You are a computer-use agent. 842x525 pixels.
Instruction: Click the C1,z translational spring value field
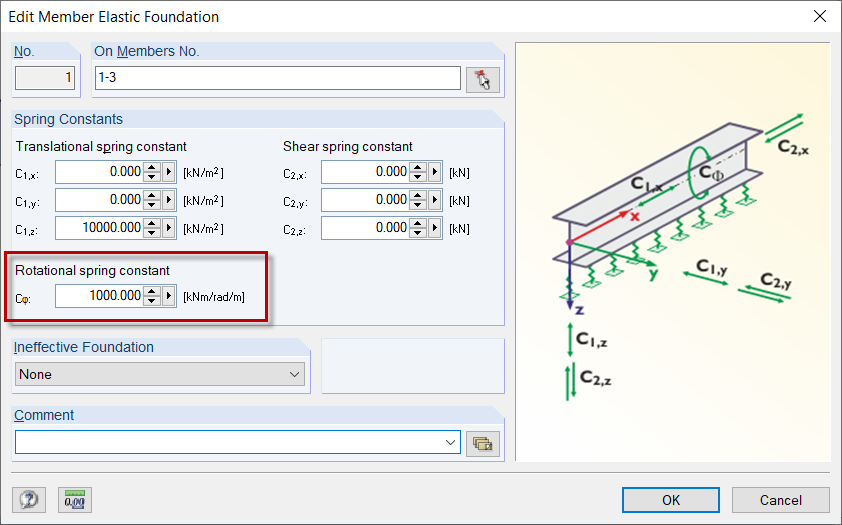point(100,228)
